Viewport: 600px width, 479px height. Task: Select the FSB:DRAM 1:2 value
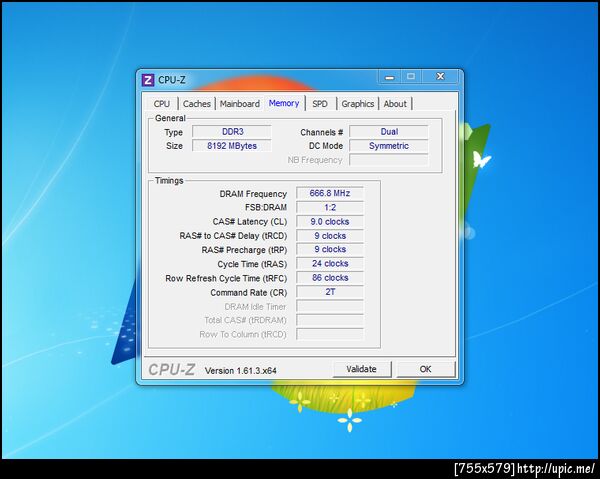click(x=330, y=207)
